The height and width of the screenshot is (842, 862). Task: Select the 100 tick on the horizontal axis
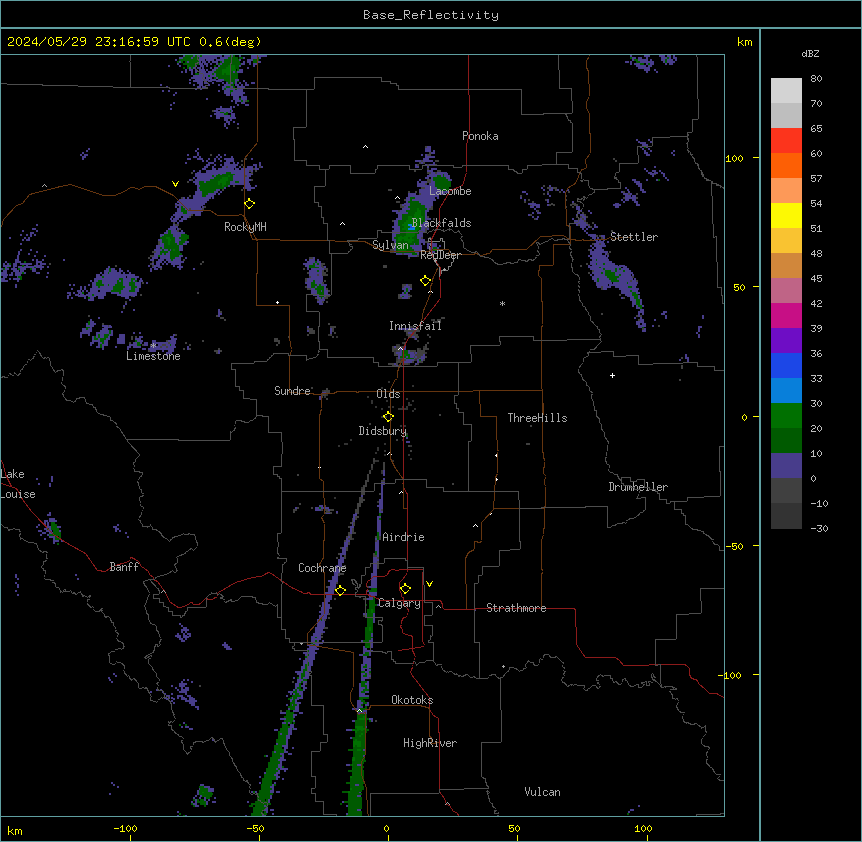click(x=643, y=828)
